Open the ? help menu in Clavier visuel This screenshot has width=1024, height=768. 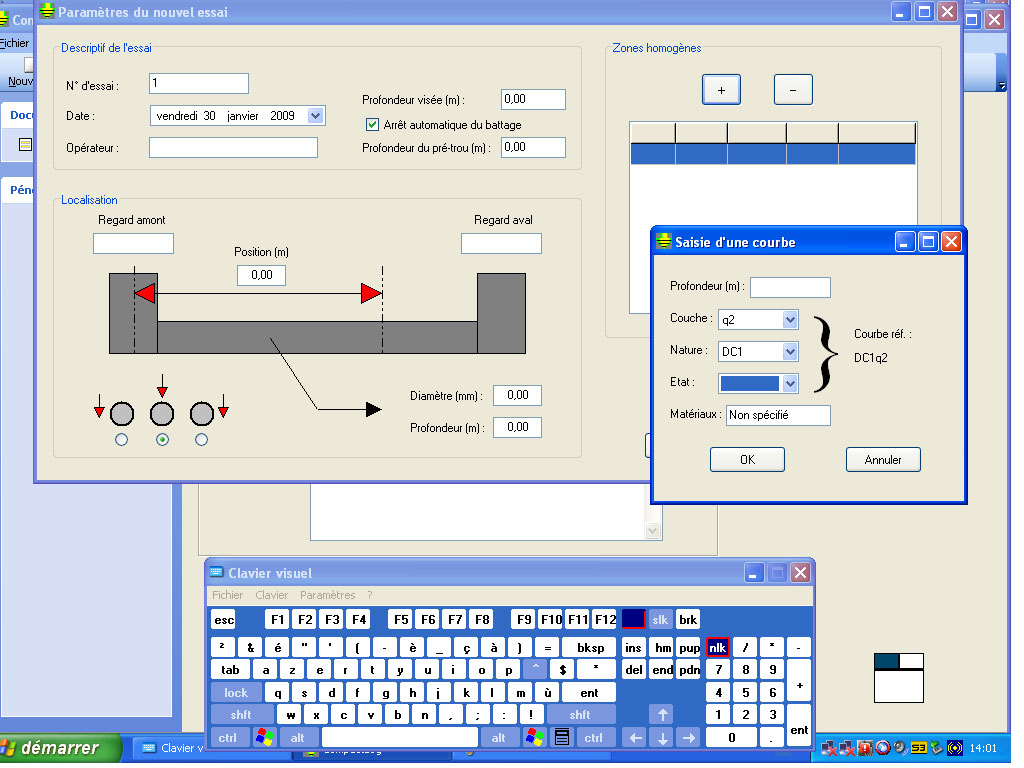pos(370,595)
